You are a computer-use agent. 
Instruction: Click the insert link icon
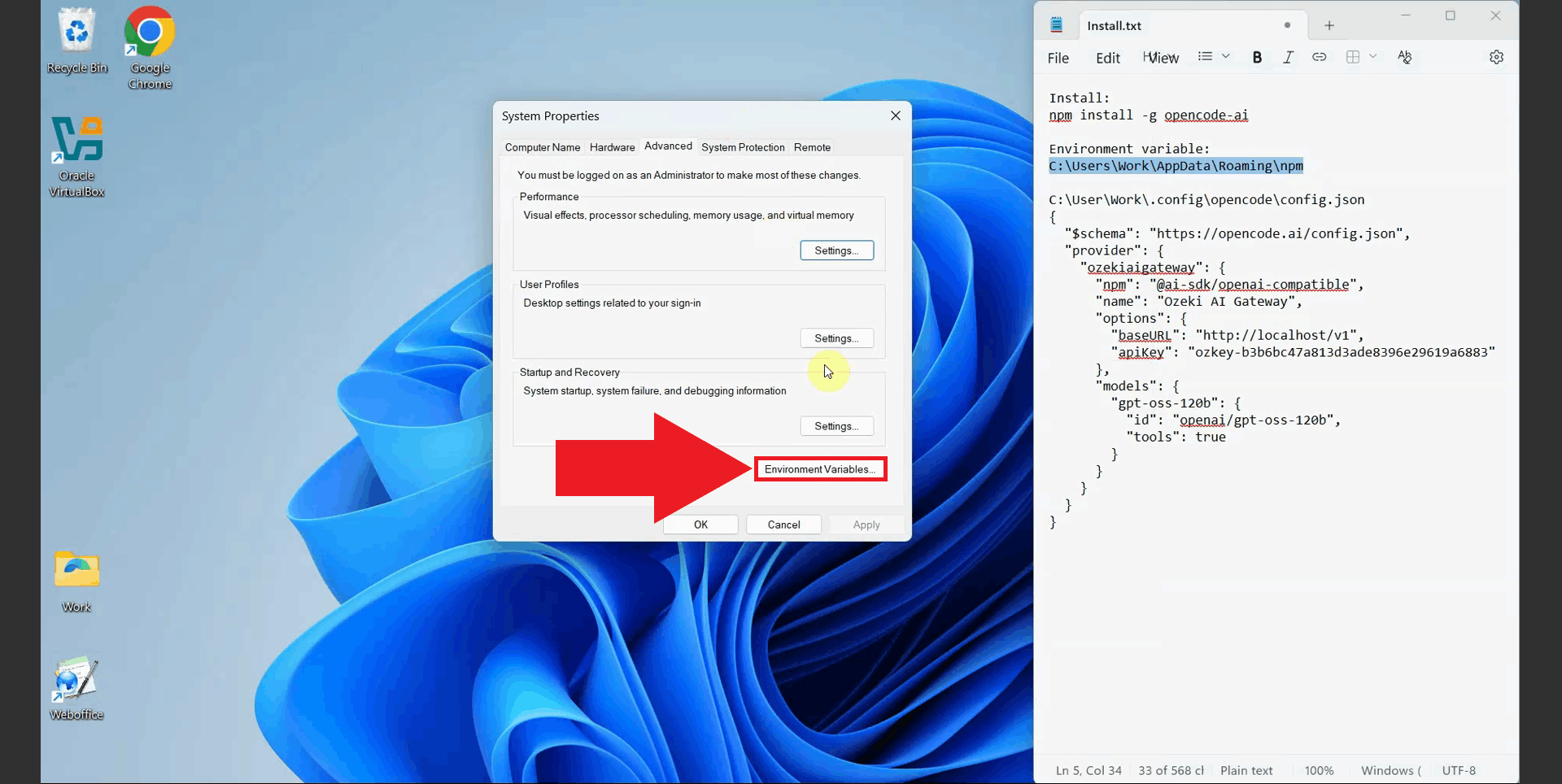click(1320, 57)
